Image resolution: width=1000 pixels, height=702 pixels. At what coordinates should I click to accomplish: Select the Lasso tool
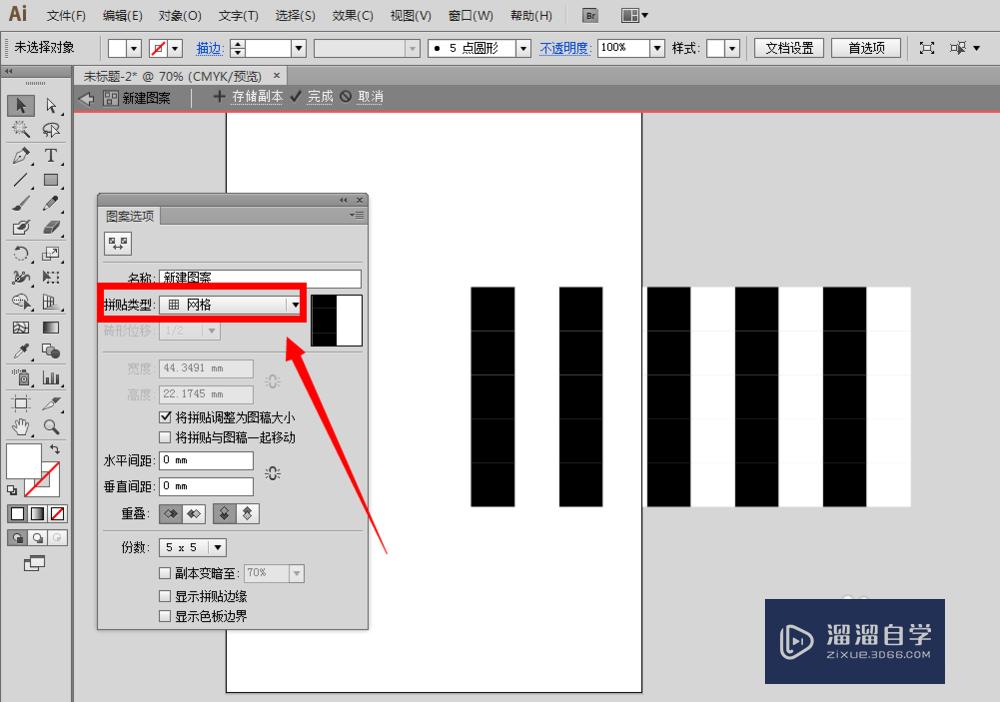click(x=51, y=129)
